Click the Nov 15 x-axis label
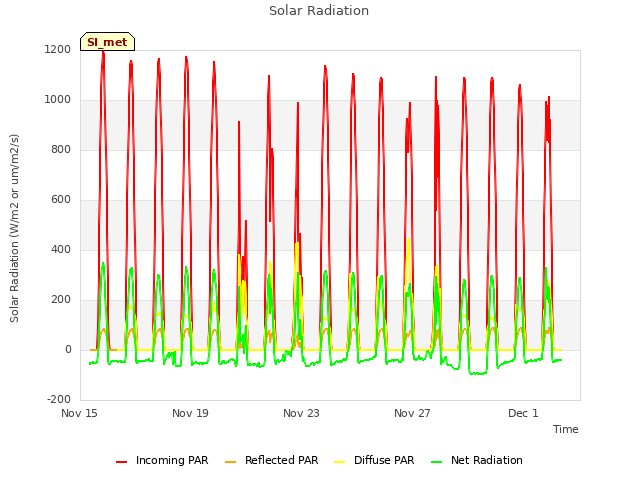 click(79, 413)
